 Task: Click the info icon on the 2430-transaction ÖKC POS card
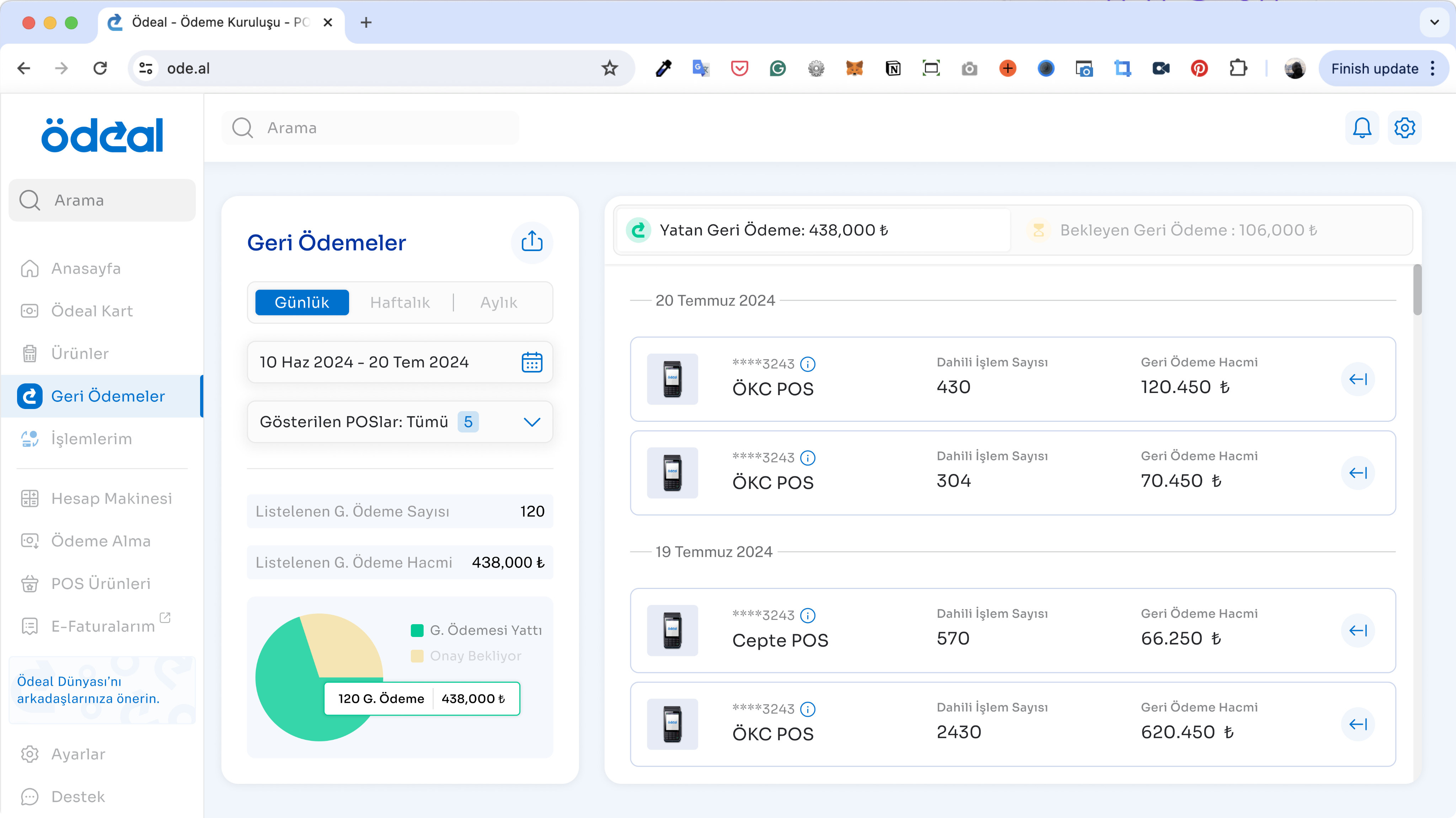click(808, 710)
